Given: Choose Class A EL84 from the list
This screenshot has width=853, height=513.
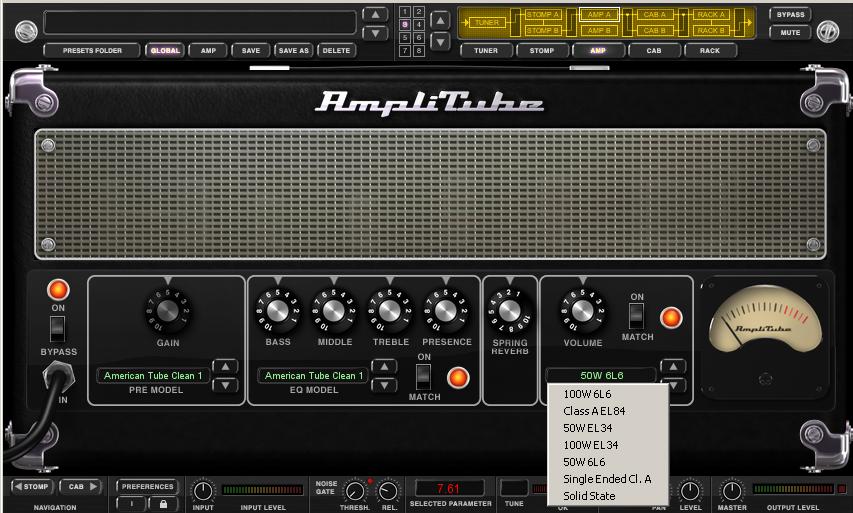Looking at the screenshot, I should (x=594, y=411).
